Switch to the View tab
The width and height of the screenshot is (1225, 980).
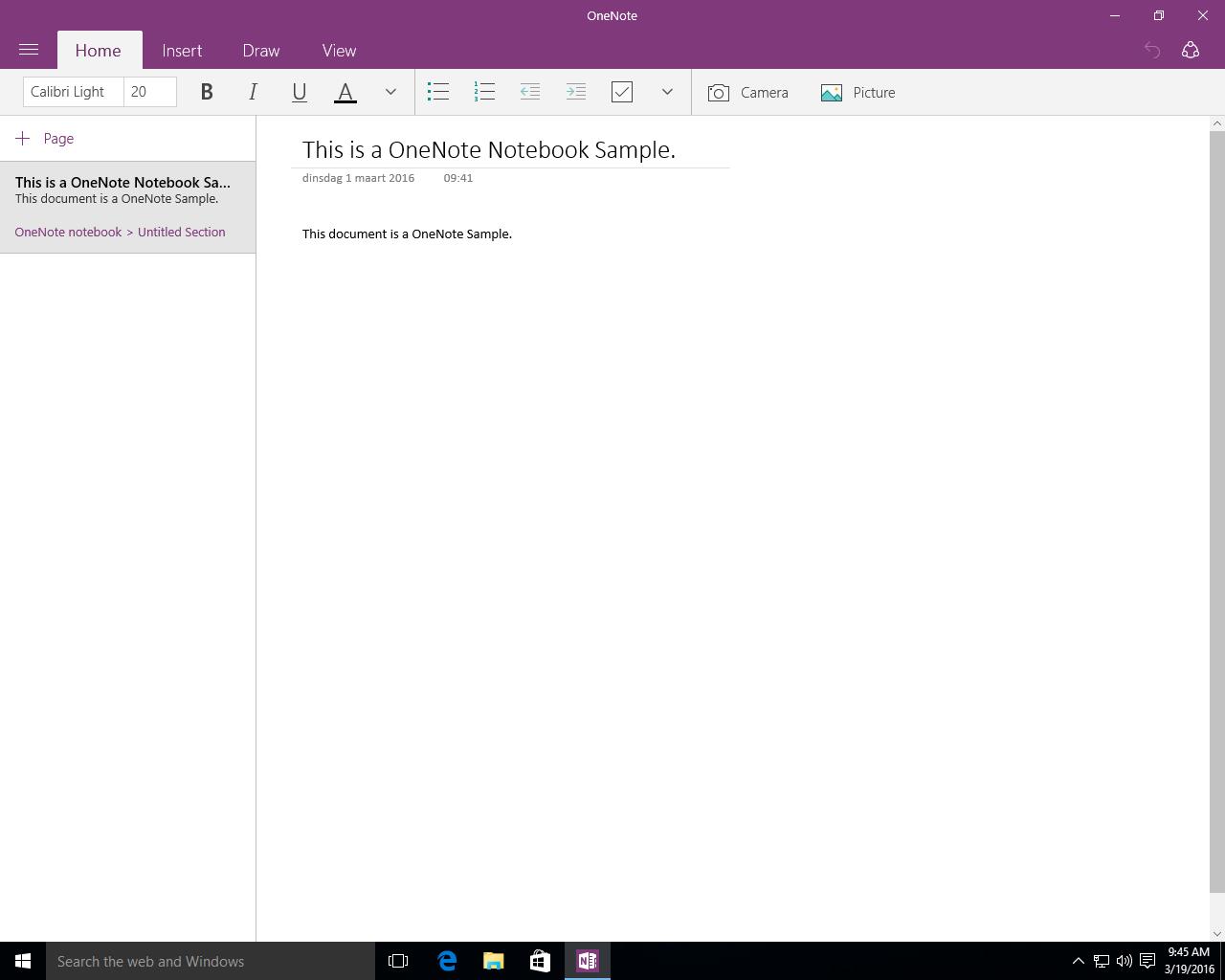[339, 50]
